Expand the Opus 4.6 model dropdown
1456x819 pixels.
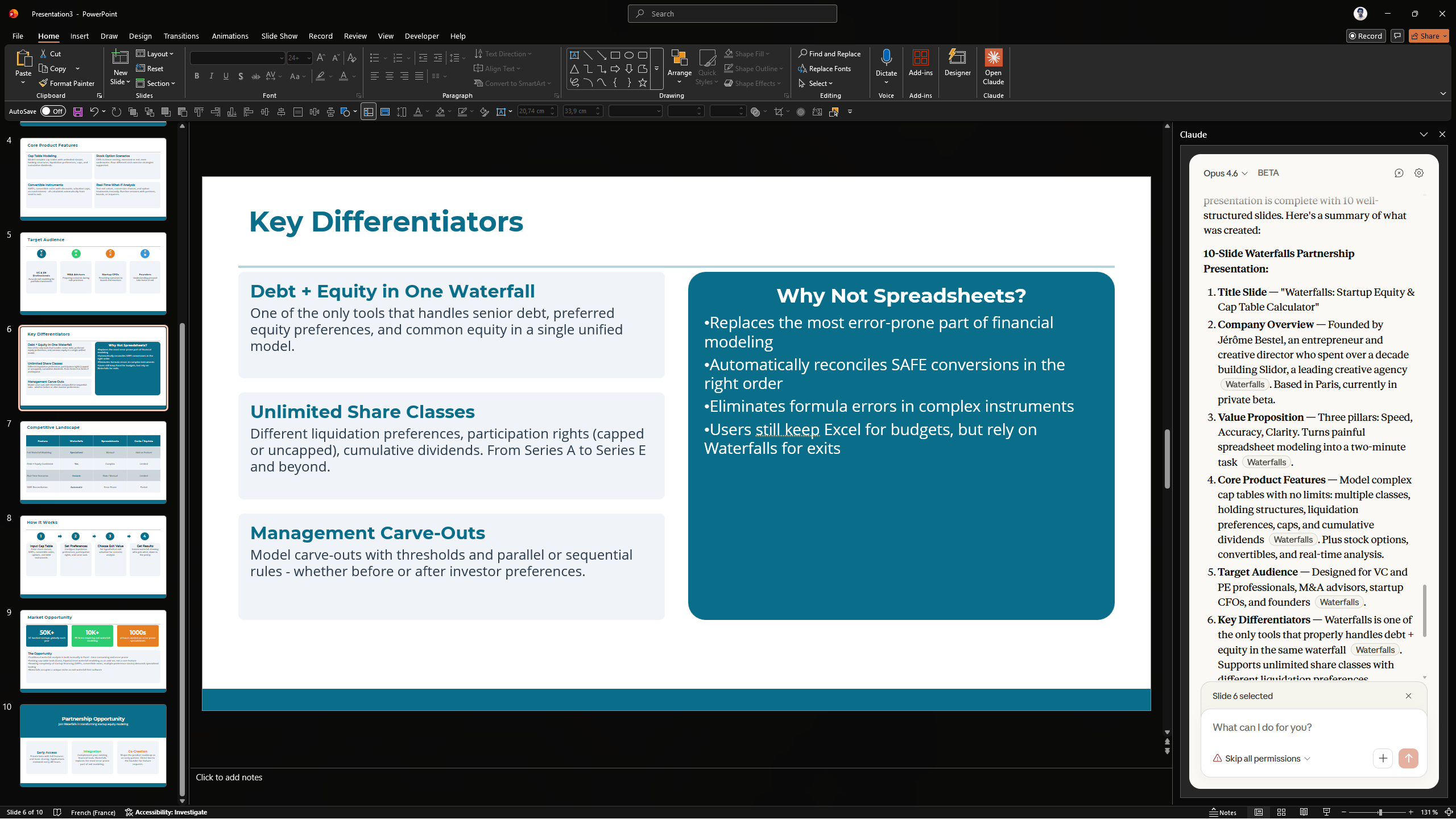click(x=1225, y=173)
